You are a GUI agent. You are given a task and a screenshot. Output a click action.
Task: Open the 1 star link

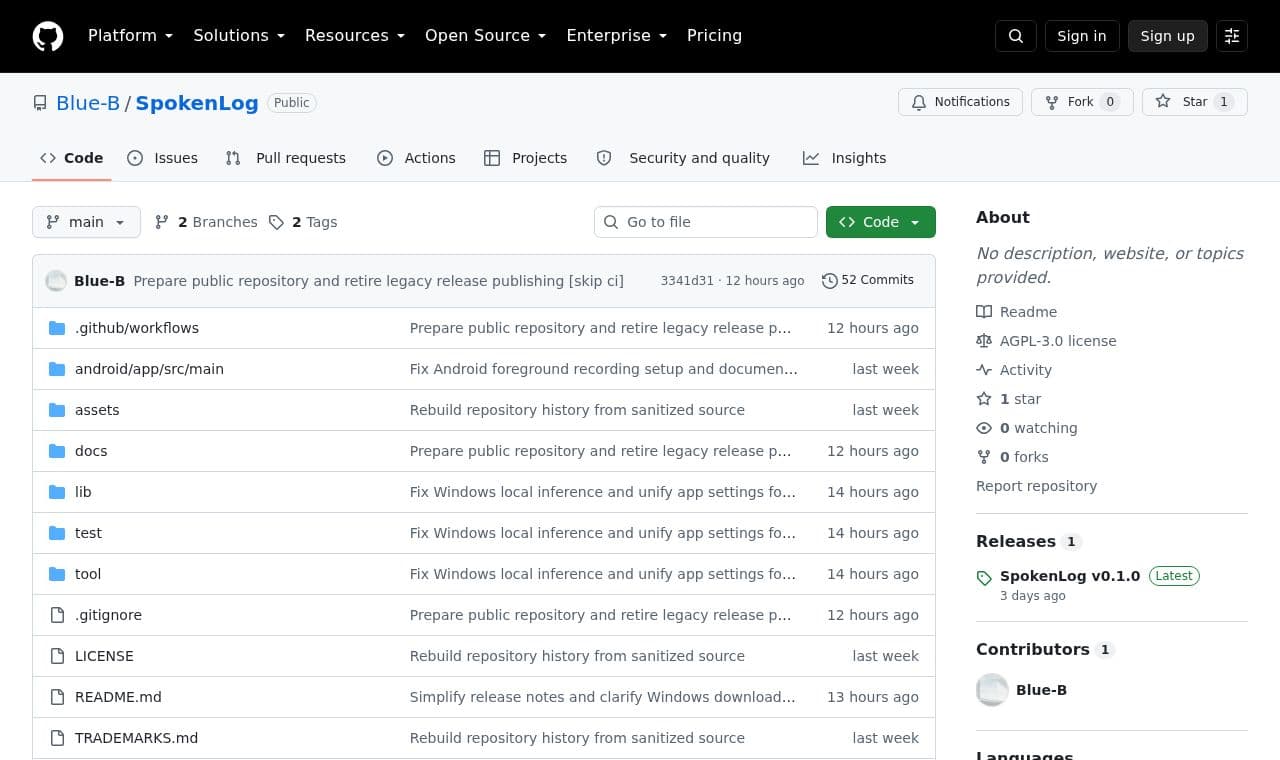[1009, 399]
